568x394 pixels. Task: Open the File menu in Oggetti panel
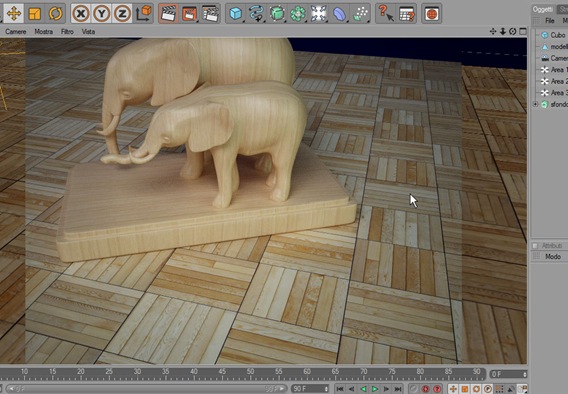click(x=550, y=21)
